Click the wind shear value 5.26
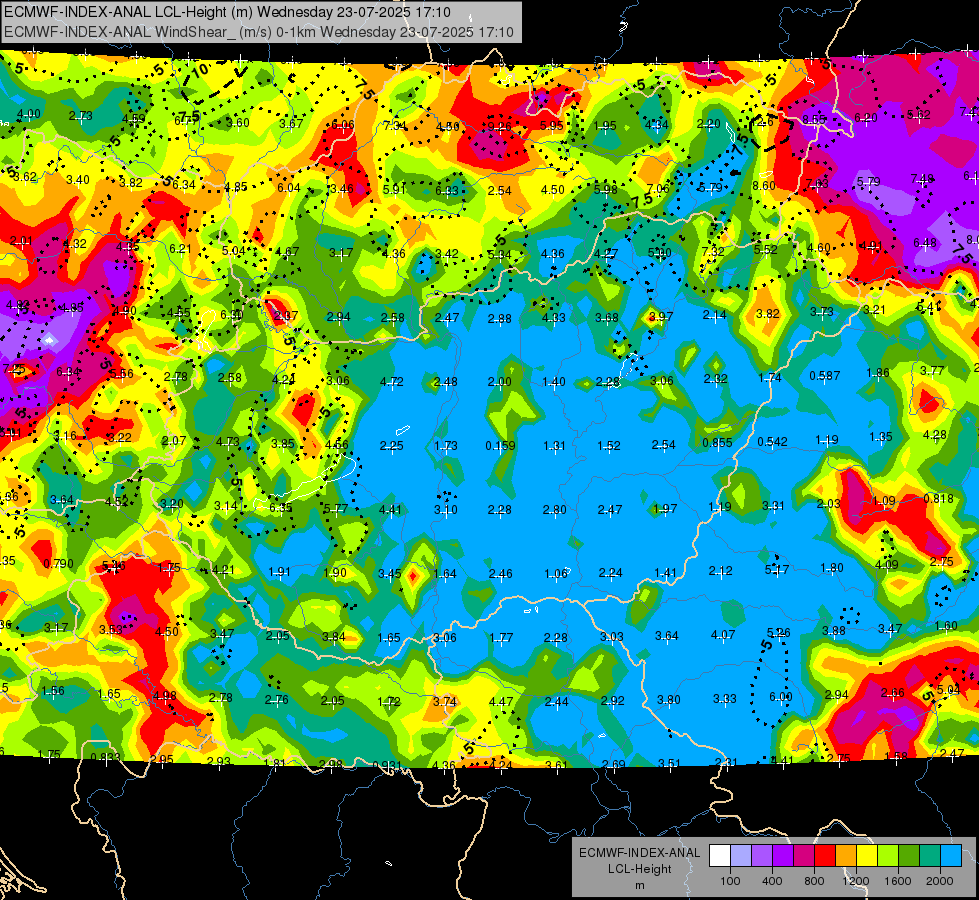Image resolution: width=979 pixels, height=900 pixels. pos(779,633)
